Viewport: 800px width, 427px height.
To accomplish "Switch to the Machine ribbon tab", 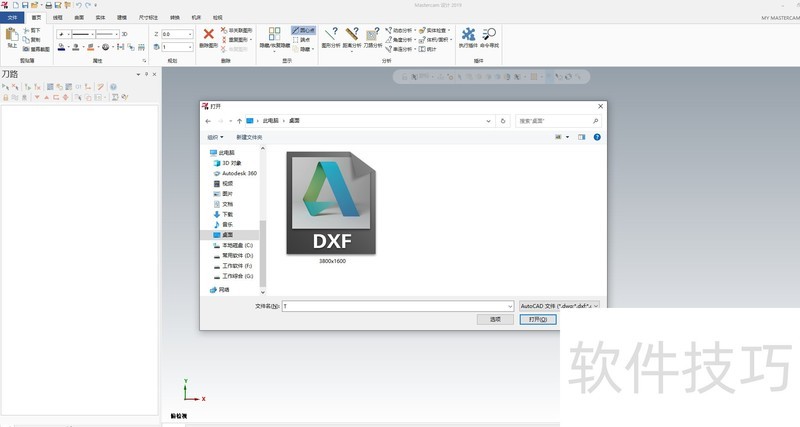I will click(x=196, y=17).
